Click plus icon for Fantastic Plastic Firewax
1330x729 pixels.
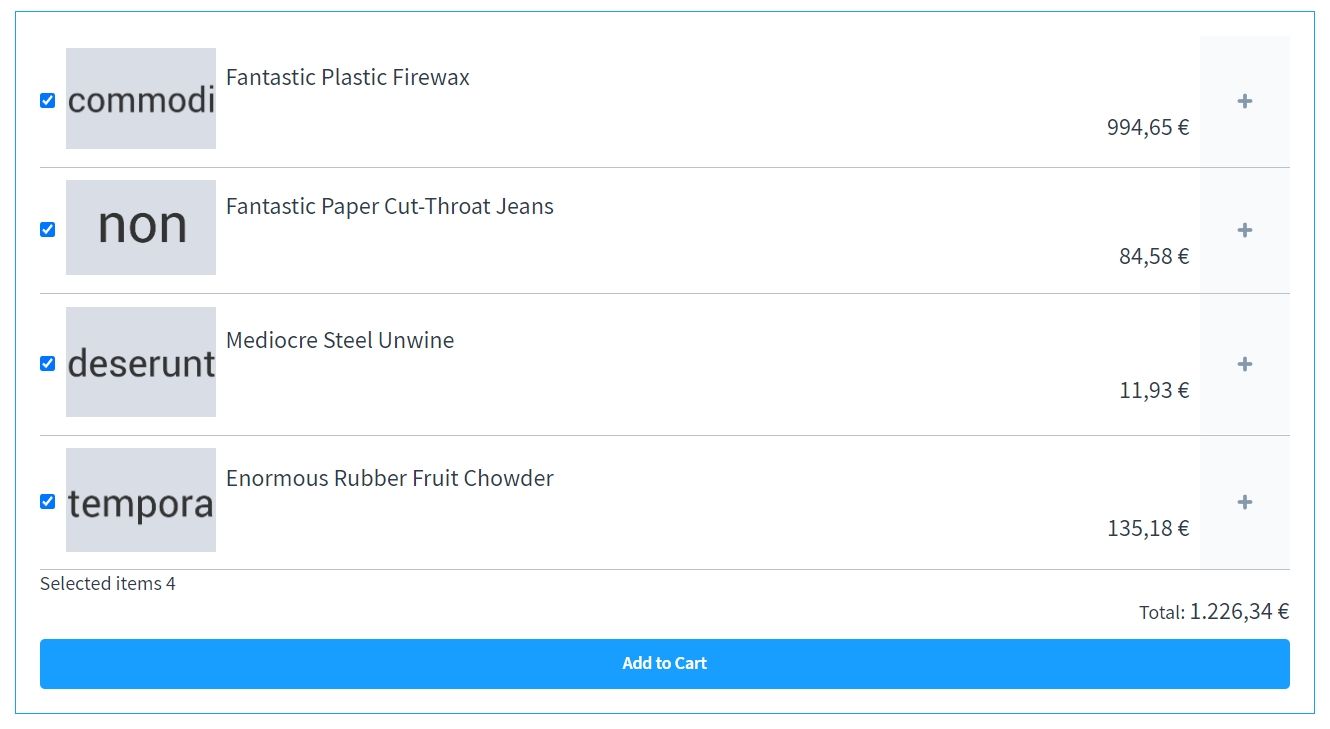1244,101
